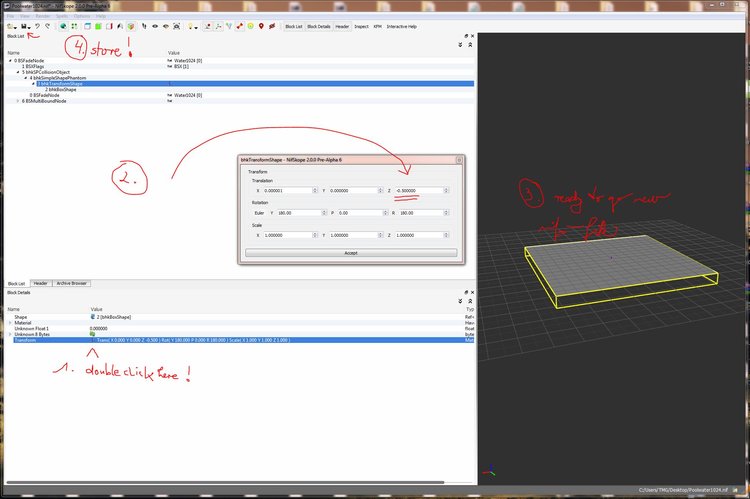The height and width of the screenshot is (499, 750).
Task: Click the last red icon in the render toolbar
Action: tap(272, 26)
